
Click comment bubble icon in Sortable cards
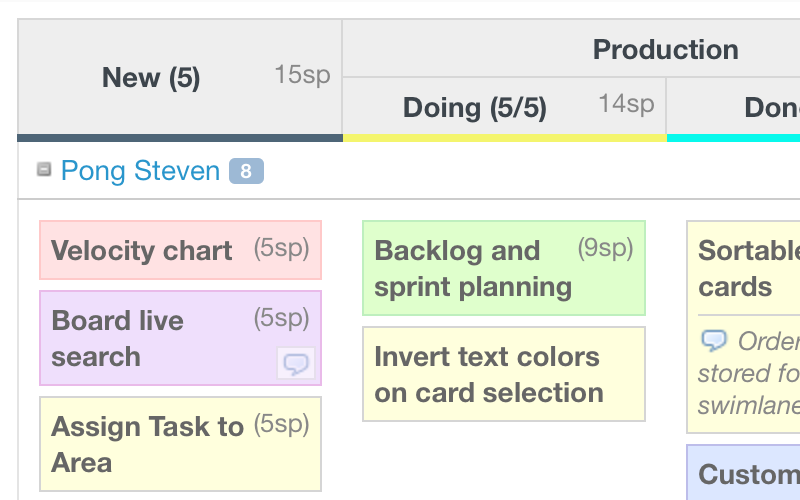713,341
